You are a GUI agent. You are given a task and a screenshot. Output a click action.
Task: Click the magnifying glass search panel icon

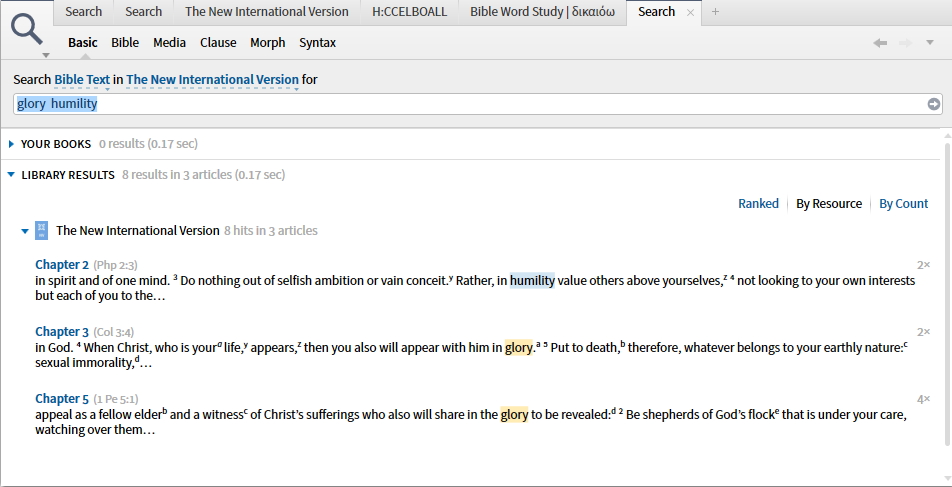27,28
